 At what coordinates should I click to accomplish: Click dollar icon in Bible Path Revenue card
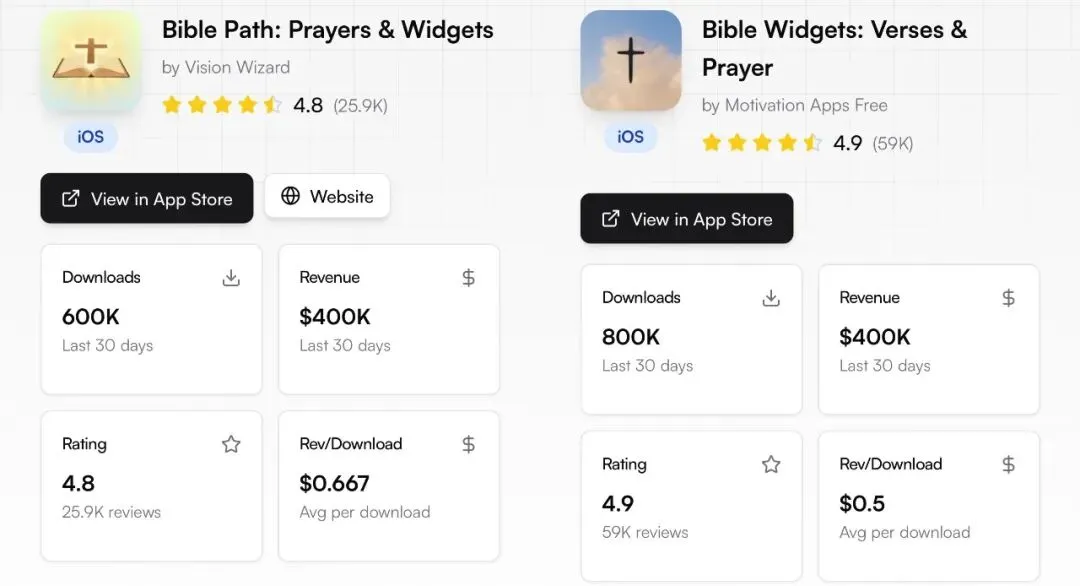(x=468, y=278)
